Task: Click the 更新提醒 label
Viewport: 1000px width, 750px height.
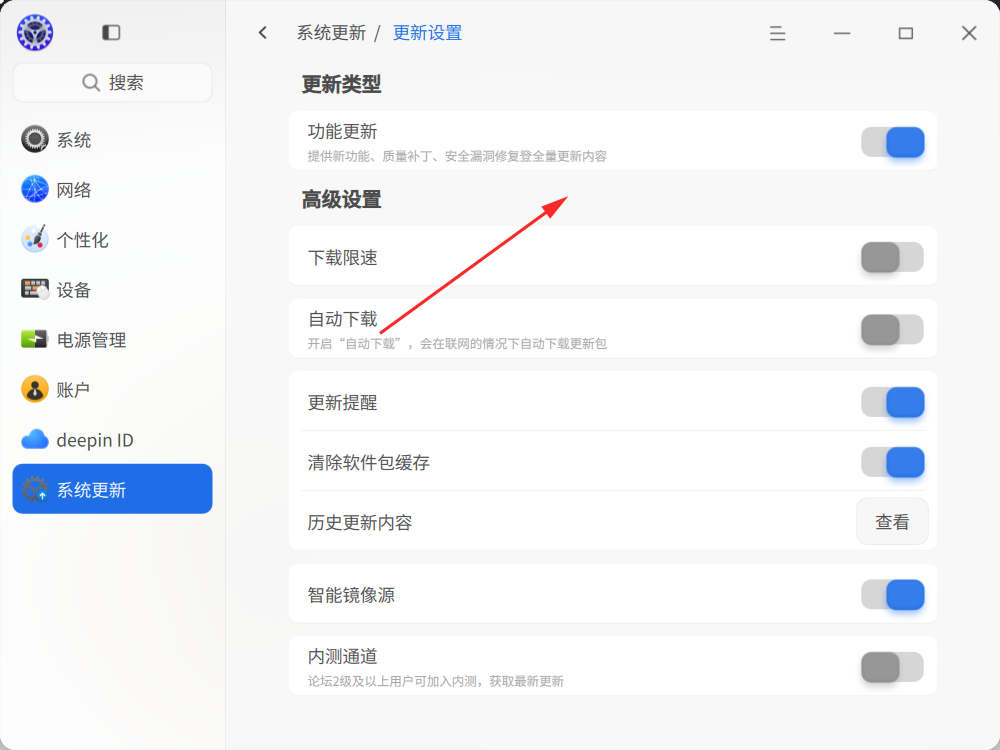Action: (x=342, y=402)
